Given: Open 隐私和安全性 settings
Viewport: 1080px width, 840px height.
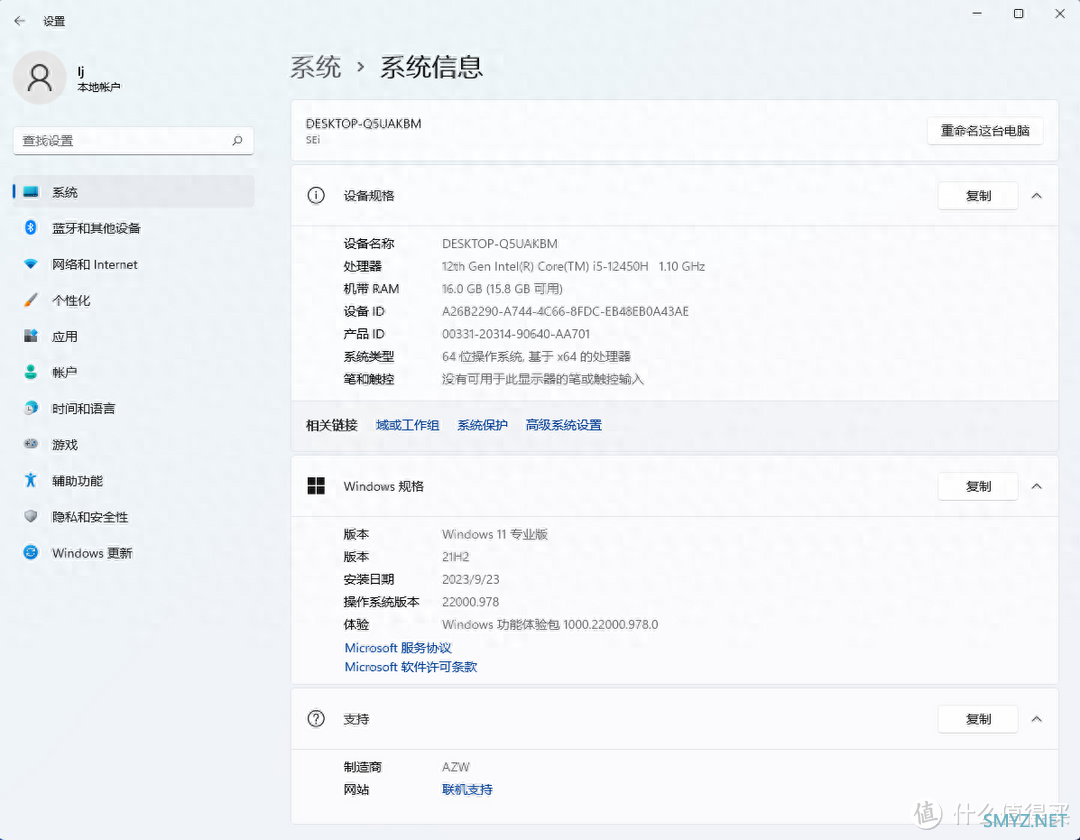Looking at the screenshot, I should pos(134,517).
